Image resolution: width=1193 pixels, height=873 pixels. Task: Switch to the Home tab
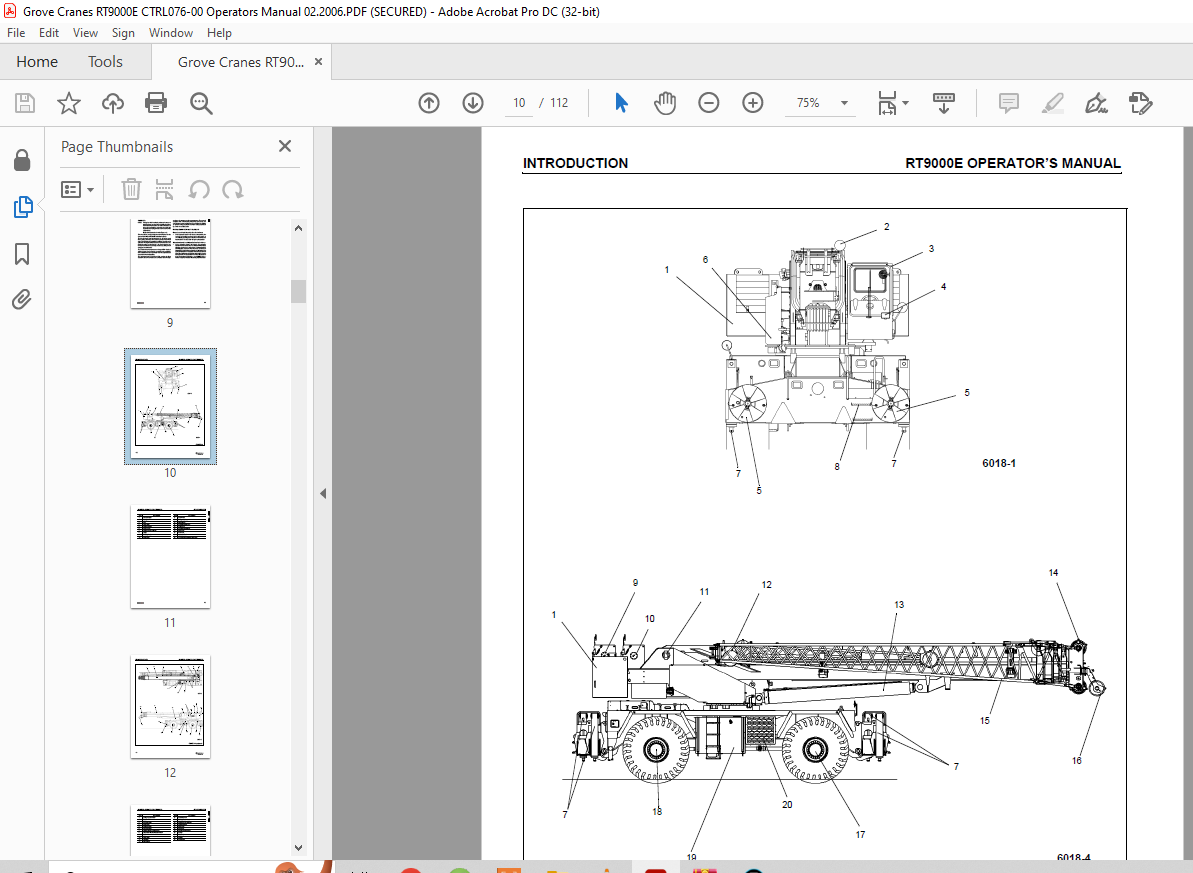(37, 62)
